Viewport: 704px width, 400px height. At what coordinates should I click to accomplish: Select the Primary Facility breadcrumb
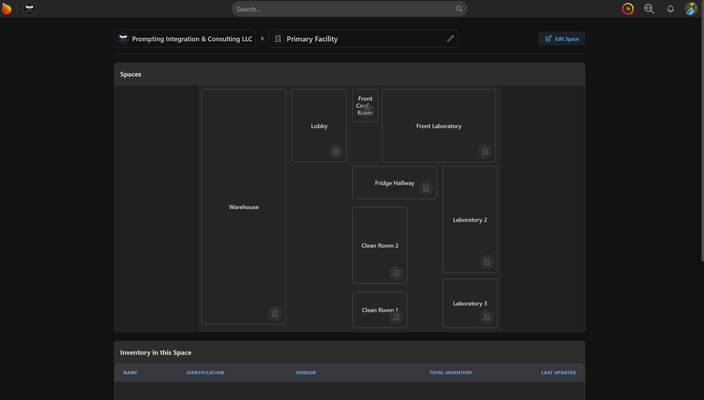[363, 39]
